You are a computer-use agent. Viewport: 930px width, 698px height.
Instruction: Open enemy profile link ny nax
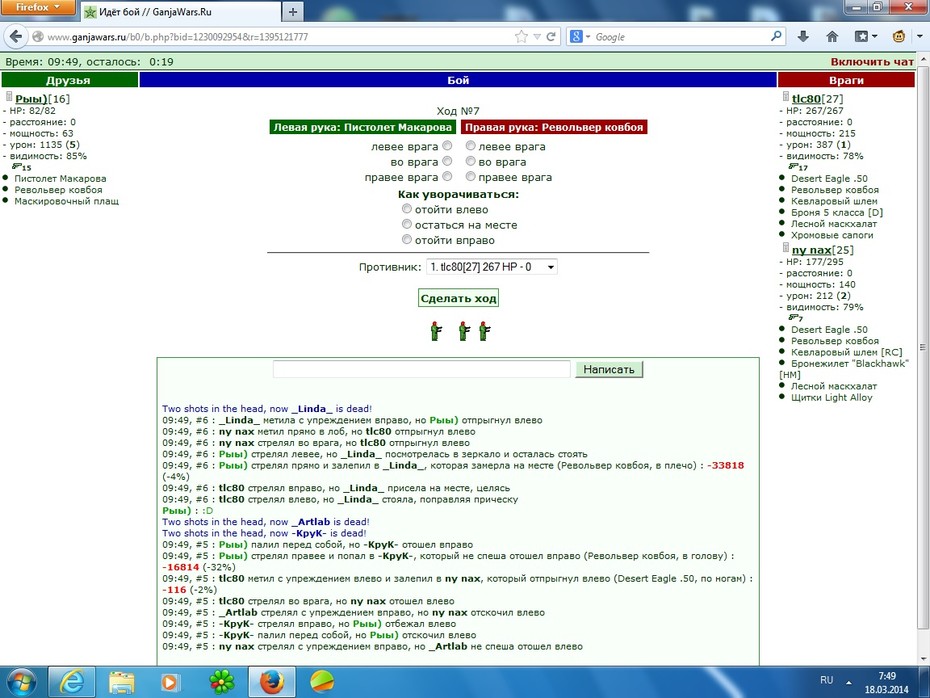(811, 250)
